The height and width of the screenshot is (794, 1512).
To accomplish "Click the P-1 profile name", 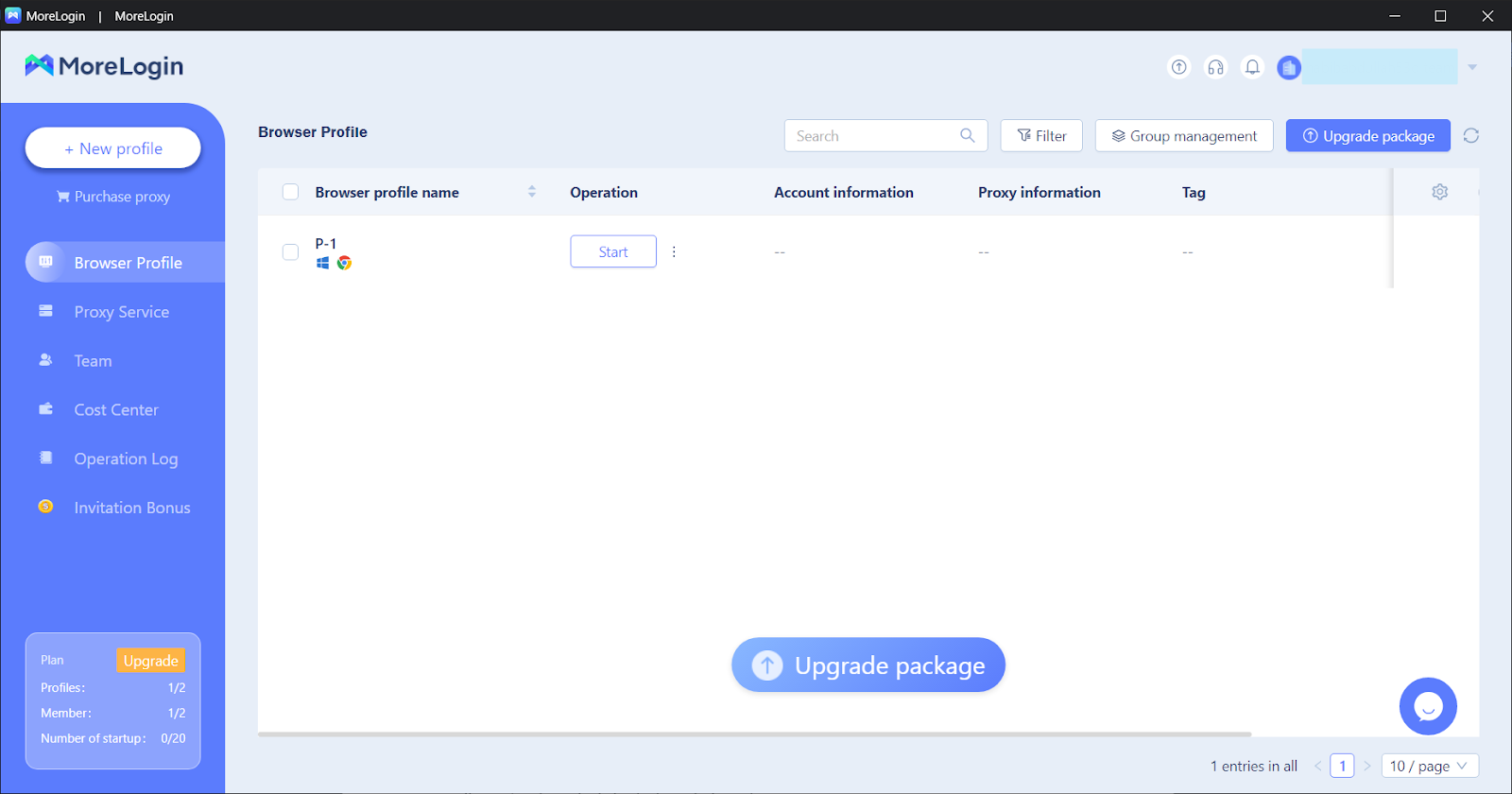I will [x=326, y=244].
